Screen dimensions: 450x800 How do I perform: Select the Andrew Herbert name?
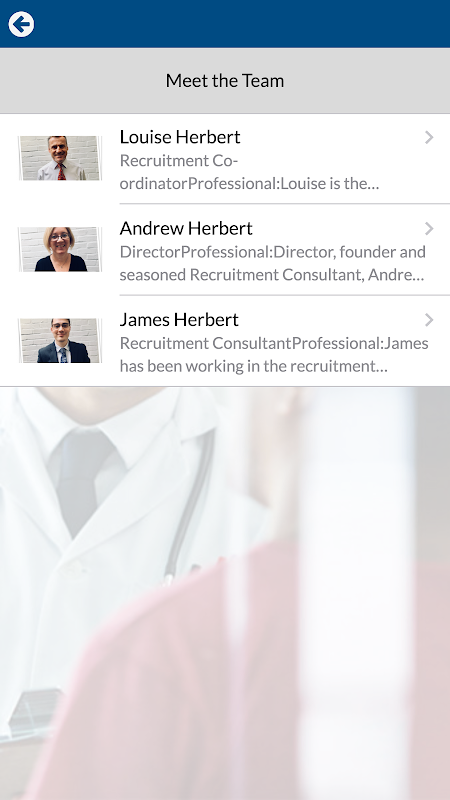[186, 228]
